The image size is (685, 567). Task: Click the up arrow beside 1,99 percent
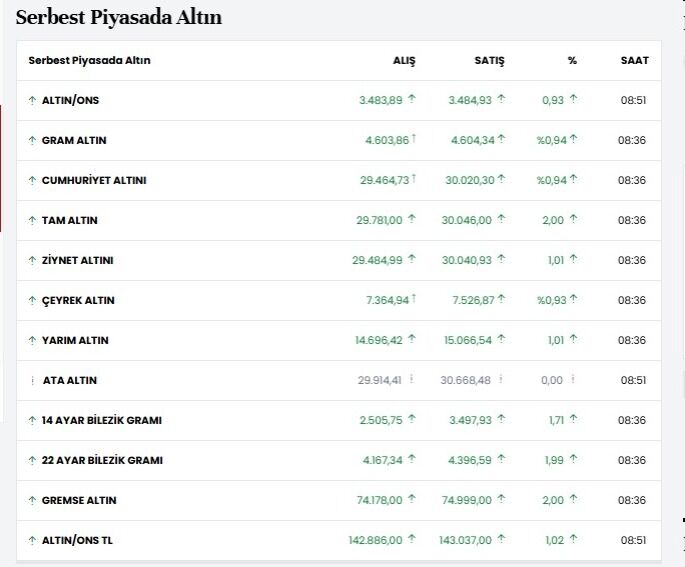574,460
